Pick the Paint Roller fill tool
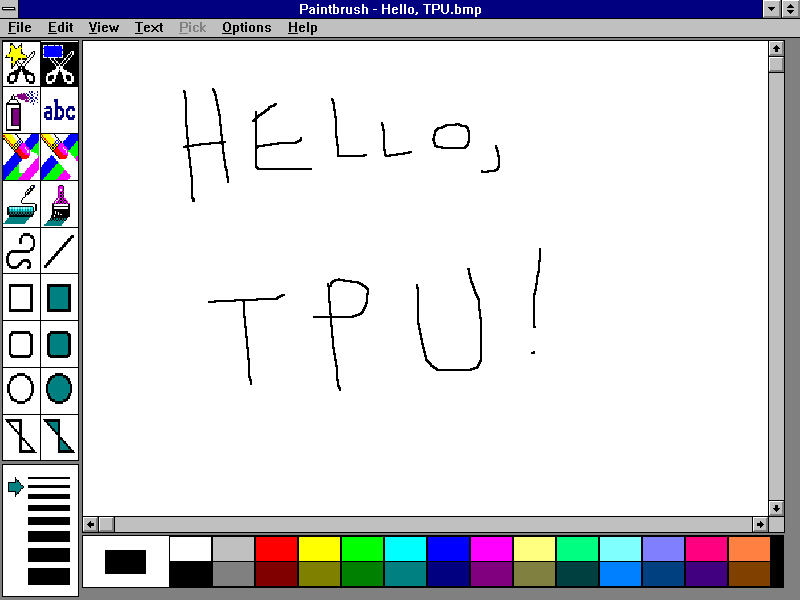800x600 pixels. tap(21, 204)
